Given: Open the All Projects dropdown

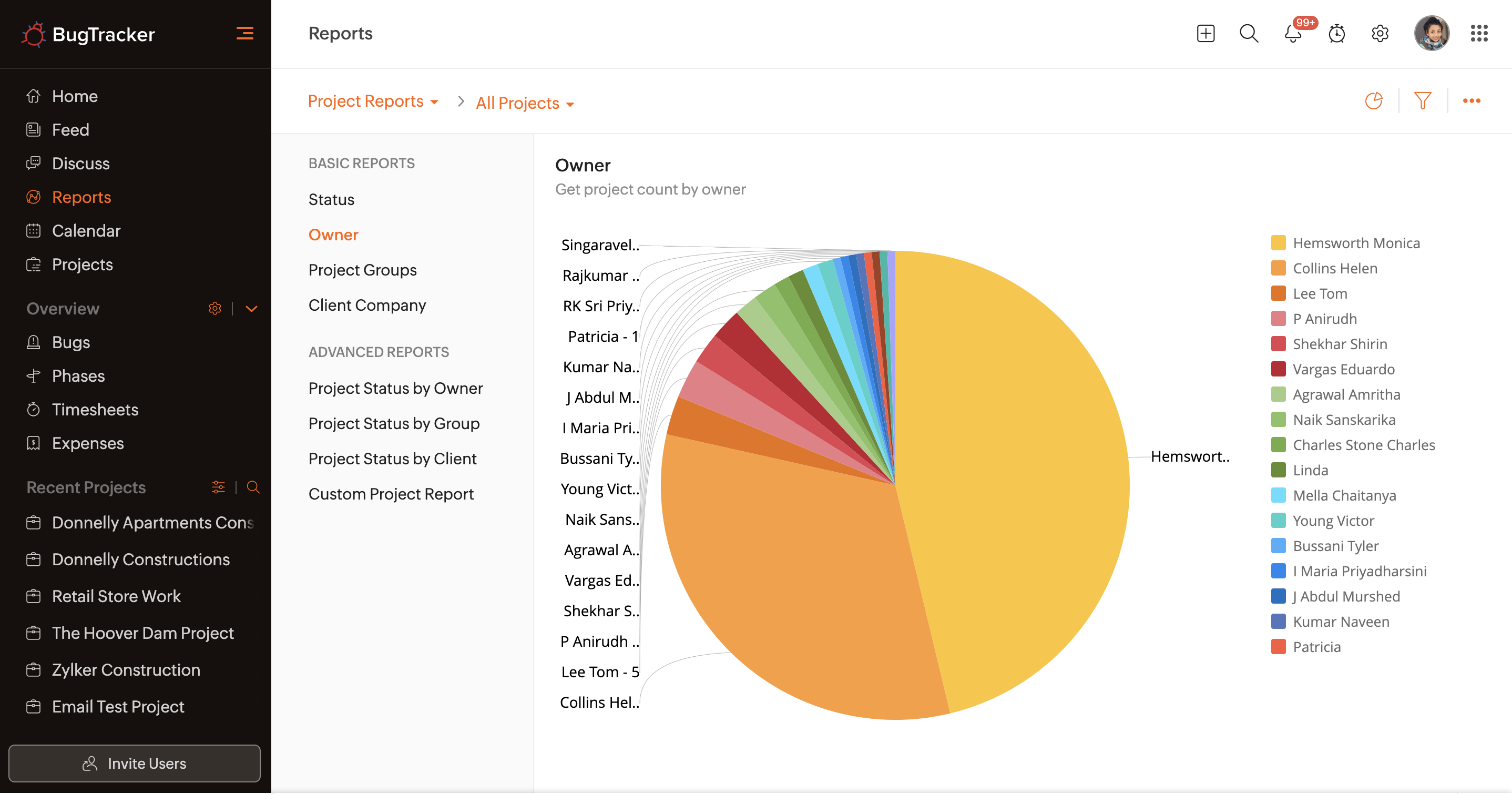Looking at the screenshot, I should click(x=524, y=104).
